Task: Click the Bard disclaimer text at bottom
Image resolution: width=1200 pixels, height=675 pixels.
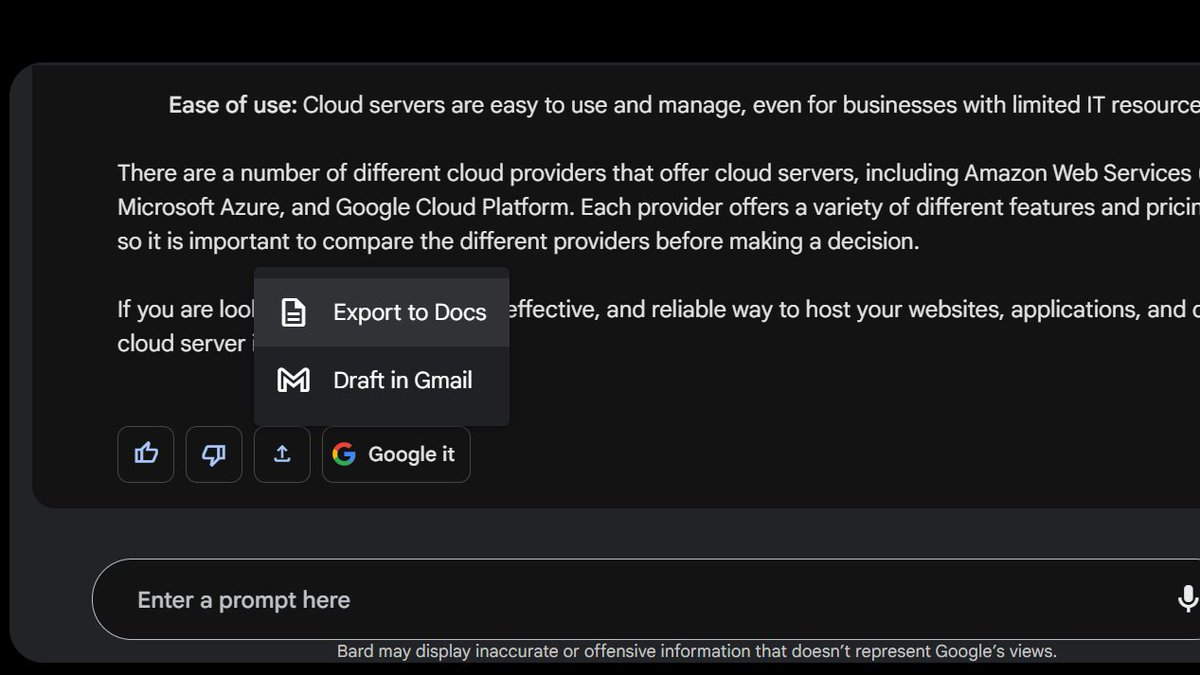Action: (x=696, y=651)
